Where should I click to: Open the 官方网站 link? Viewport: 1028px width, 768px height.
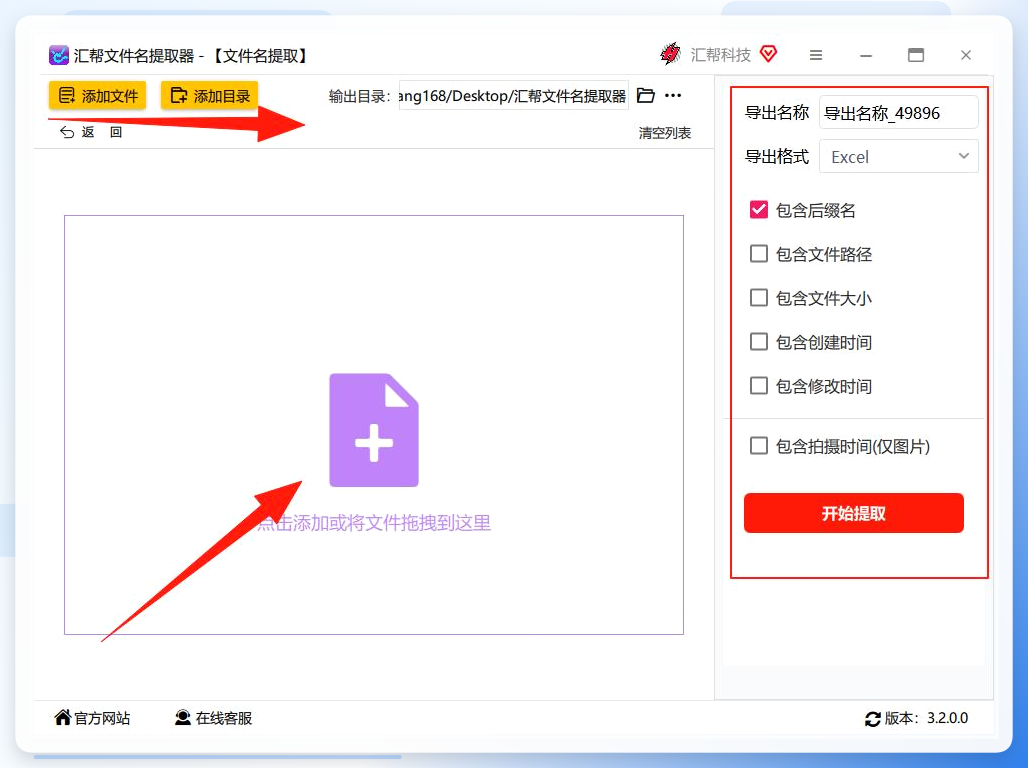[92, 718]
